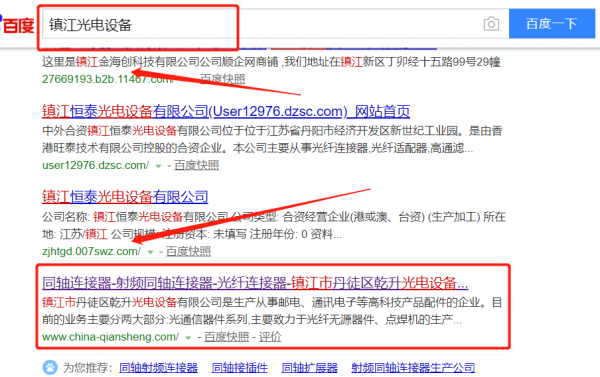Screen dimensions: 600x377
Task: Open the short 镇江恒泰光电设备有限公司 result title
Action: pos(125,197)
